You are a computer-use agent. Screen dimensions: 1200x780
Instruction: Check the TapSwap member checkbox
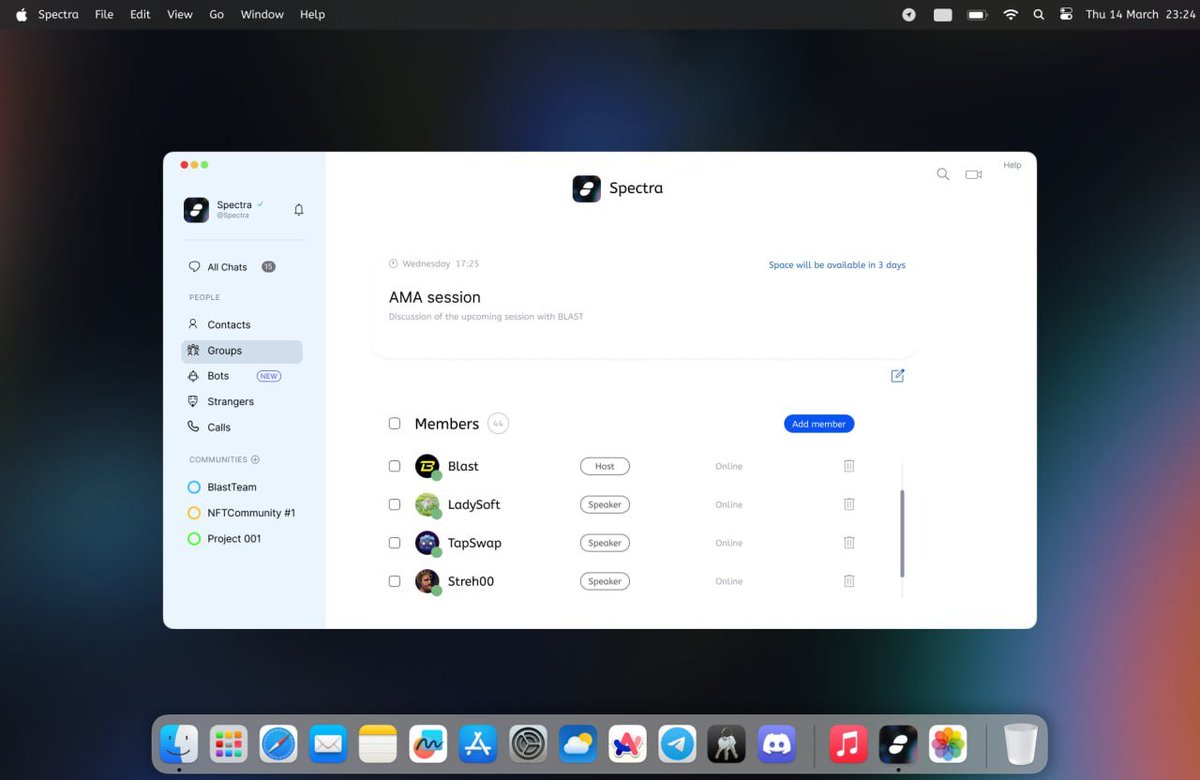pyautogui.click(x=394, y=542)
